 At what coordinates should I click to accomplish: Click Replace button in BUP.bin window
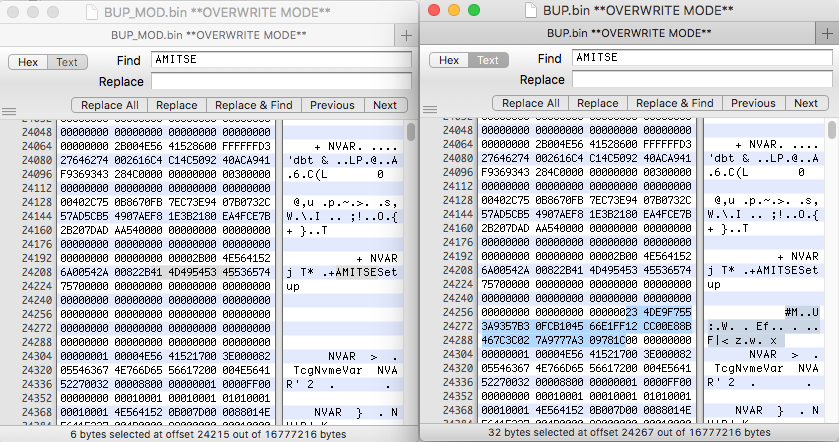pos(598,103)
